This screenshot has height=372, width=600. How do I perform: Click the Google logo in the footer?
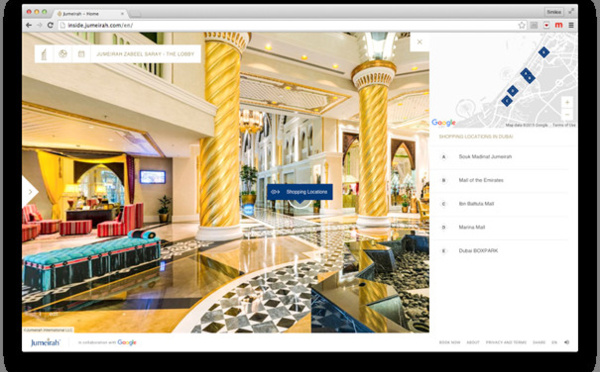pyautogui.click(x=127, y=342)
